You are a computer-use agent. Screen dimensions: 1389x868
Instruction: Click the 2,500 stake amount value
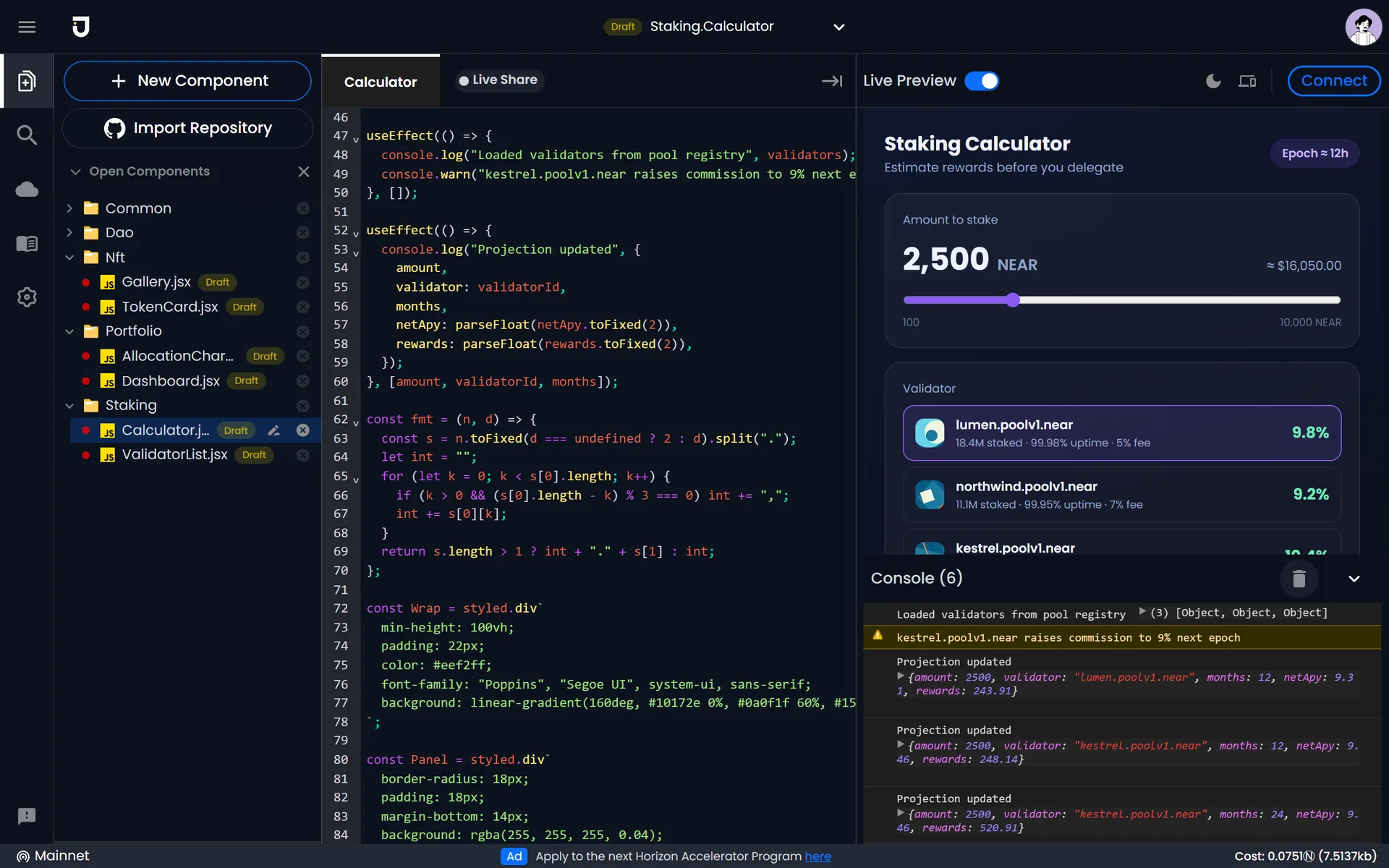946,259
